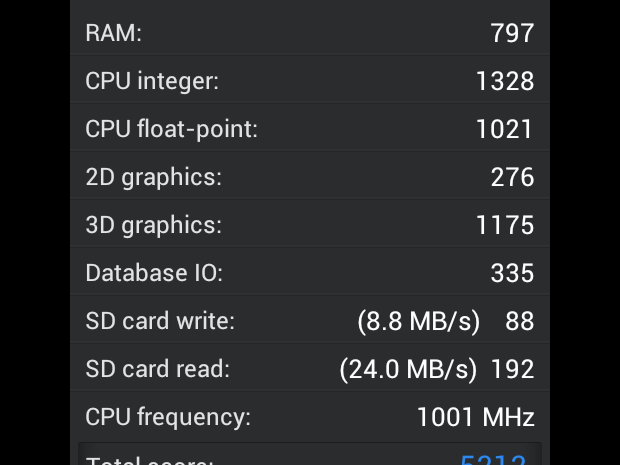Image resolution: width=620 pixels, height=465 pixels.
Task: Select the CPU integer row
Action: click(310, 80)
